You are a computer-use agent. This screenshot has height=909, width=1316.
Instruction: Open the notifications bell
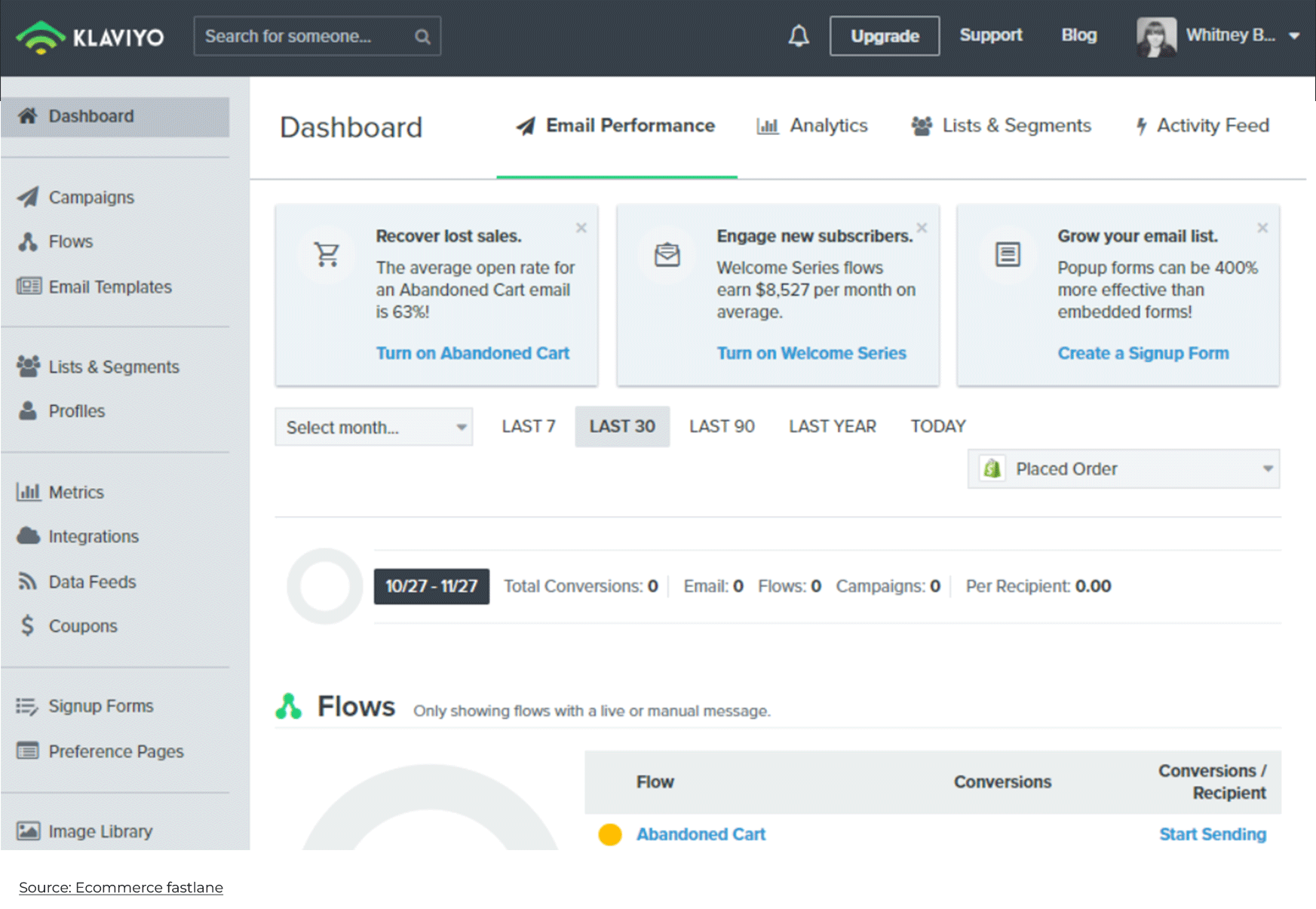(799, 35)
